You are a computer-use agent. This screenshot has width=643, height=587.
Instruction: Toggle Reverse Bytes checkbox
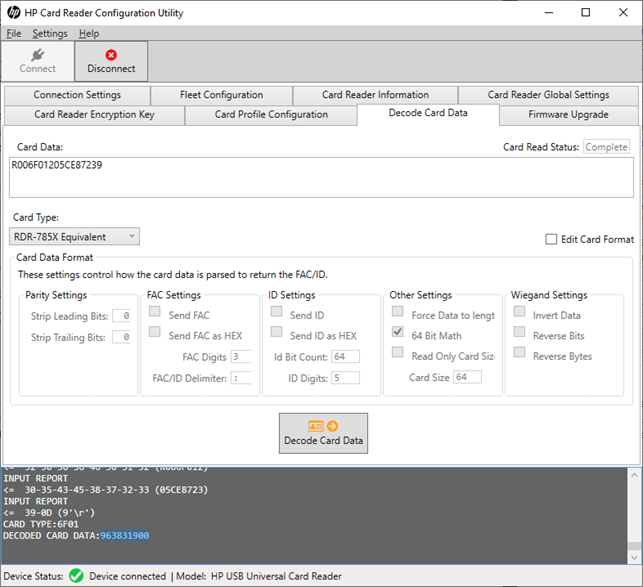[520, 352]
